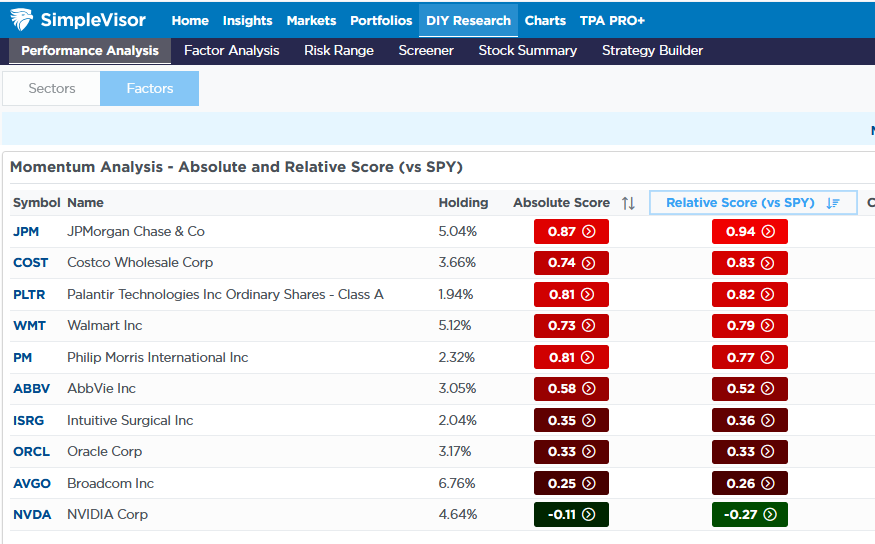Screen dimensions: 875x544
Task: Click the ORCL symbol link
Action: tap(31, 452)
